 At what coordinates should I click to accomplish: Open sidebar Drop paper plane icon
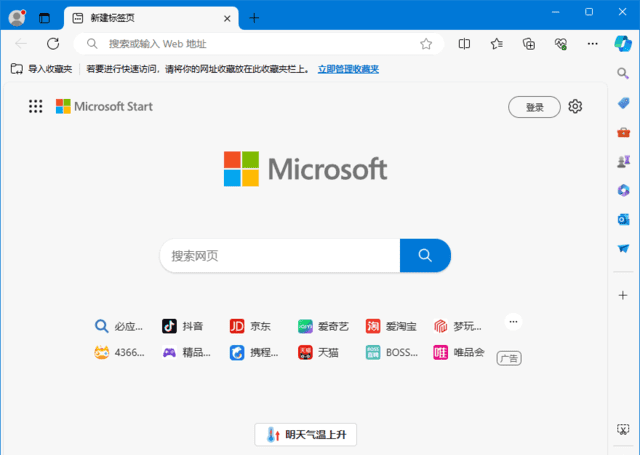tap(623, 249)
